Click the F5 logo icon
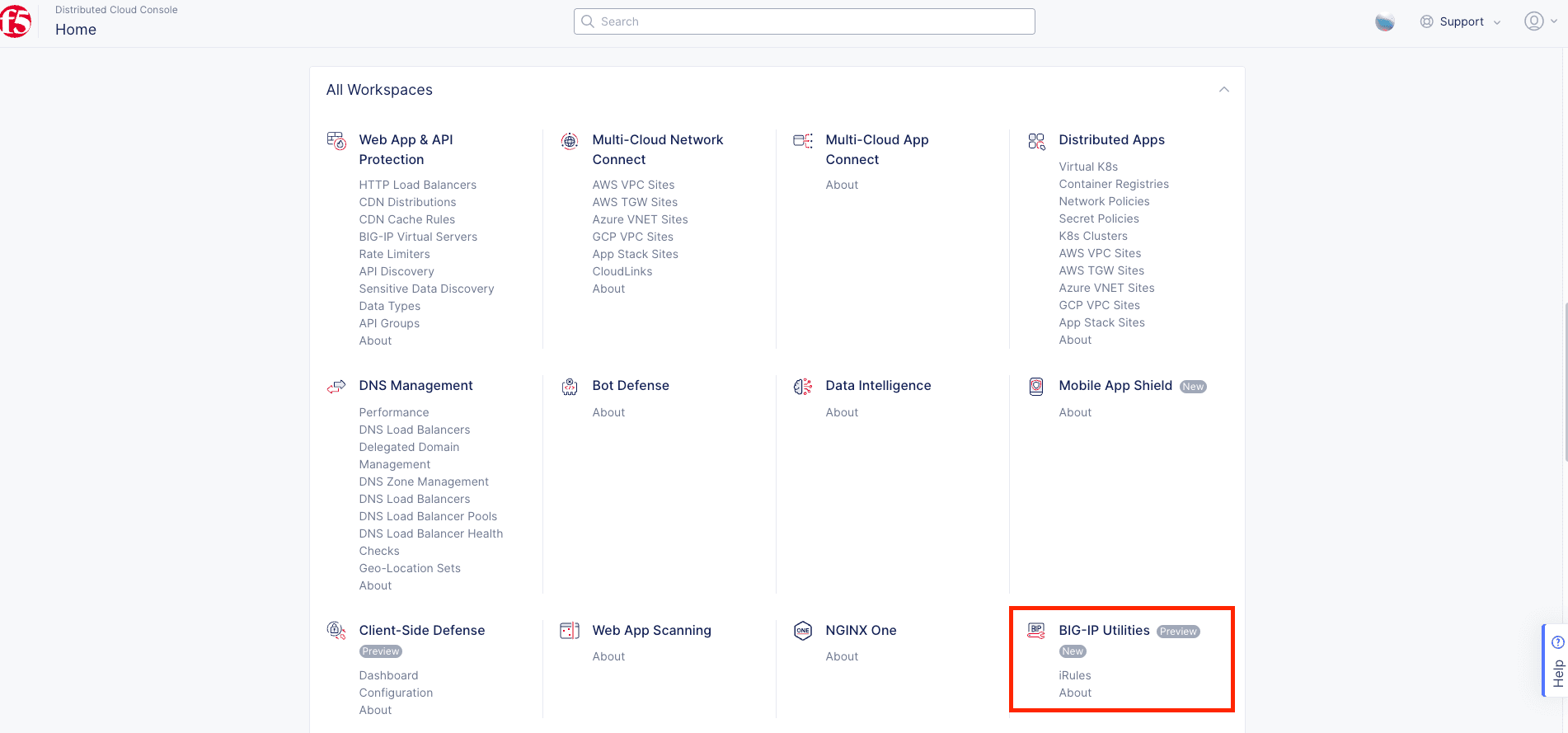 click(x=16, y=21)
